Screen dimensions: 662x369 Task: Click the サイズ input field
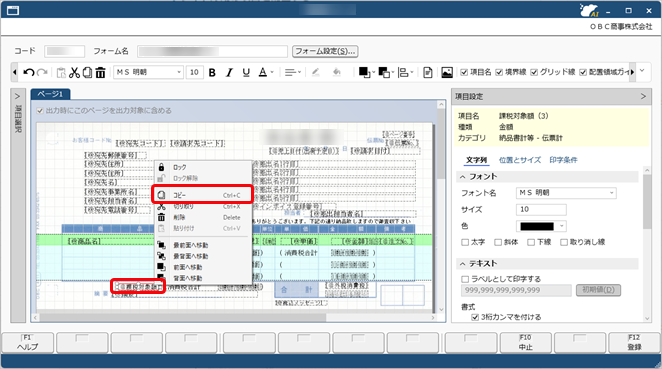[541, 209]
